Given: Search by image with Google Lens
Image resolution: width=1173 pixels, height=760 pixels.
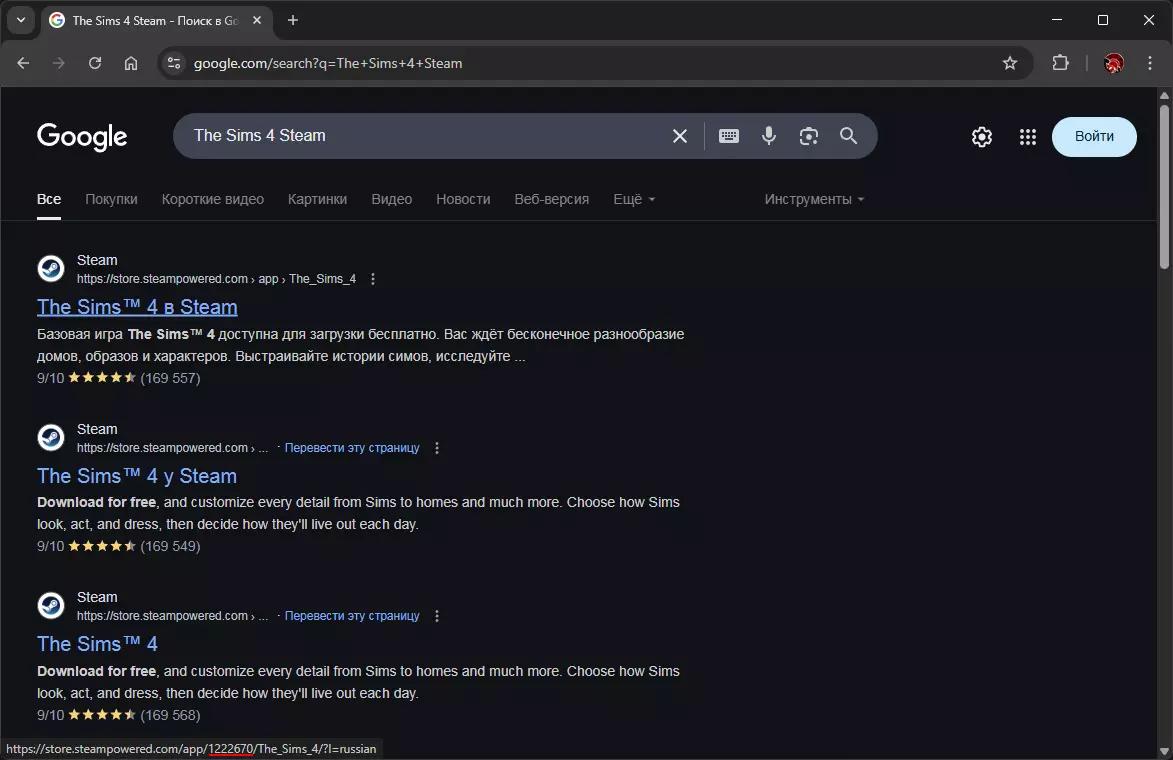Looking at the screenshot, I should pos(808,136).
